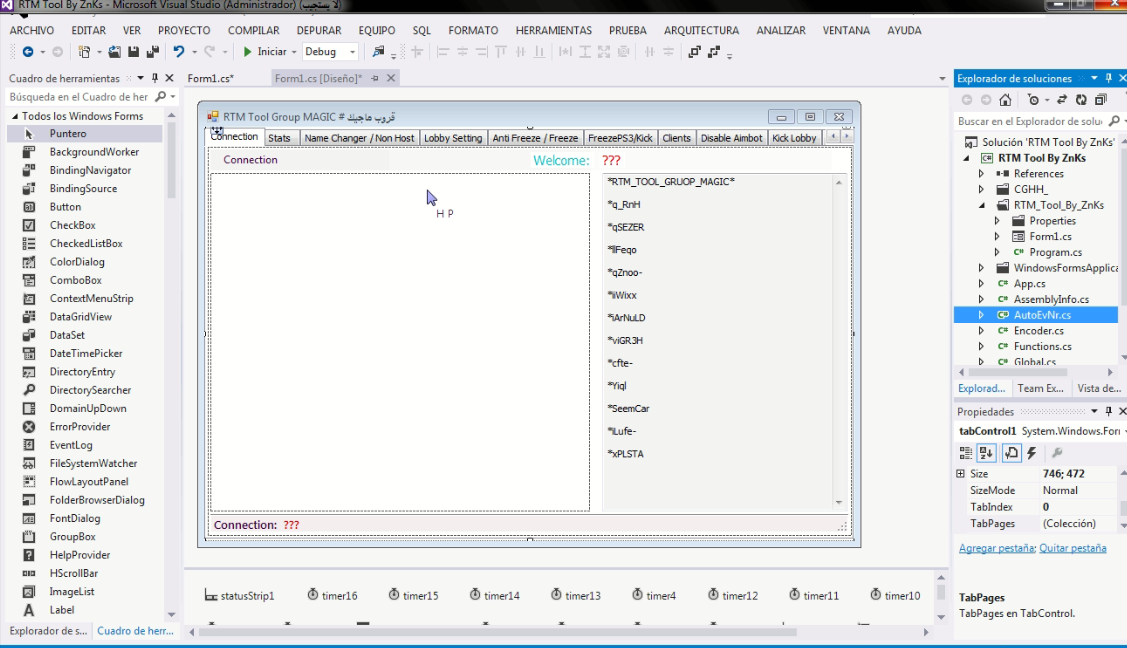
Task: Click the Properties page icon in Properties panel
Action: tap(1011, 453)
